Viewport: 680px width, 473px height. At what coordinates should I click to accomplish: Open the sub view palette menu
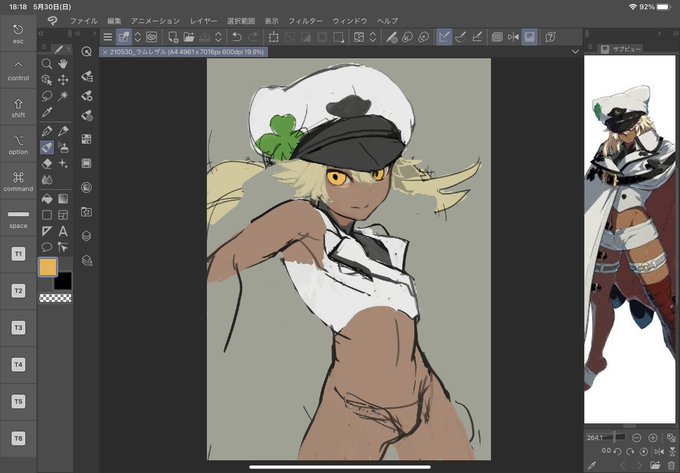(590, 46)
